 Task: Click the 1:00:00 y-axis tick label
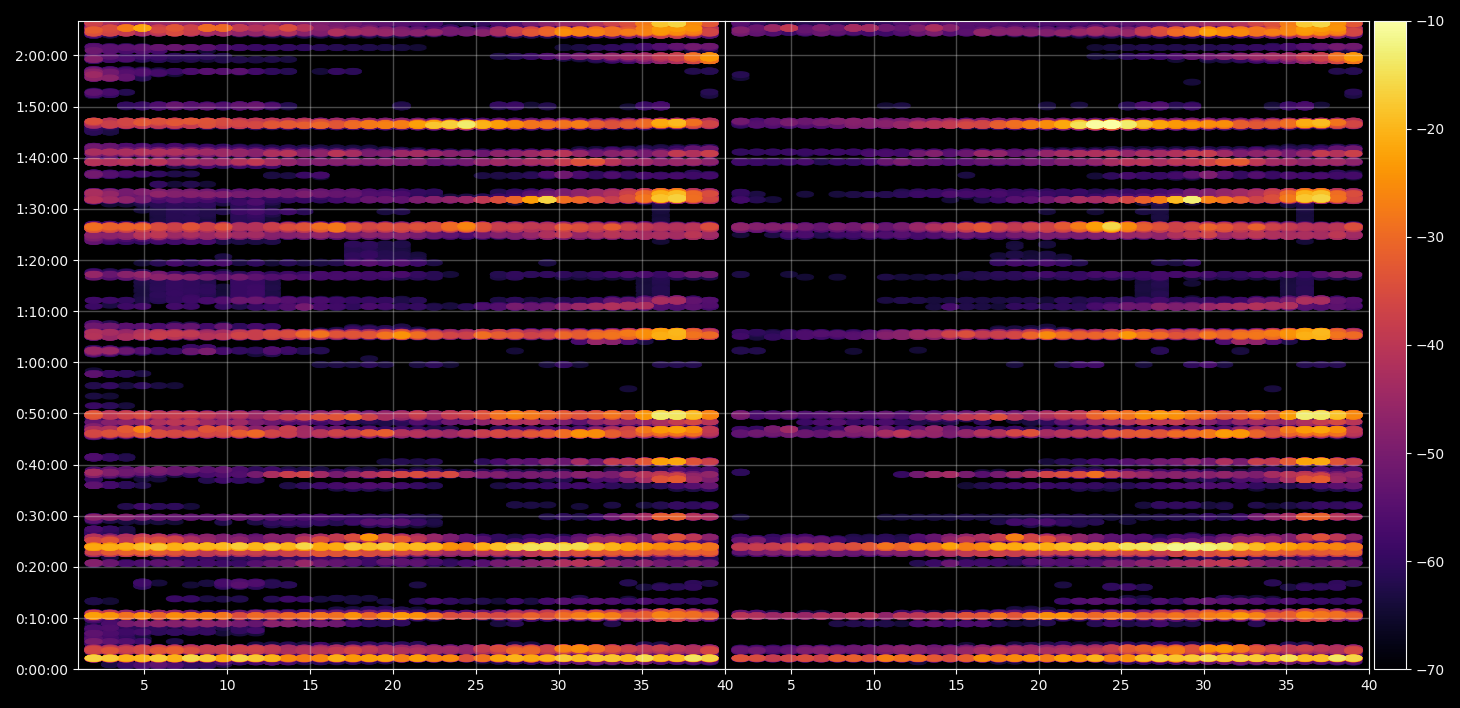click(x=41, y=362)
